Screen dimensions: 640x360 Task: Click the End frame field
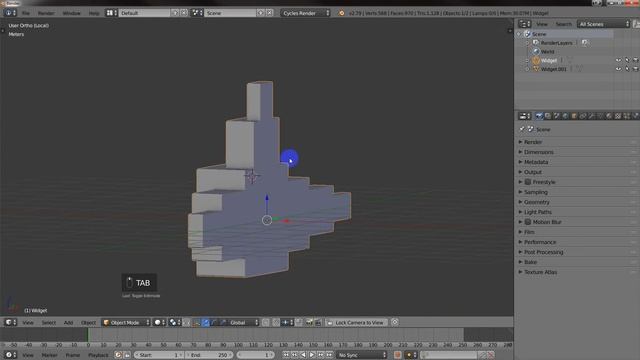(x=209, y=355)
